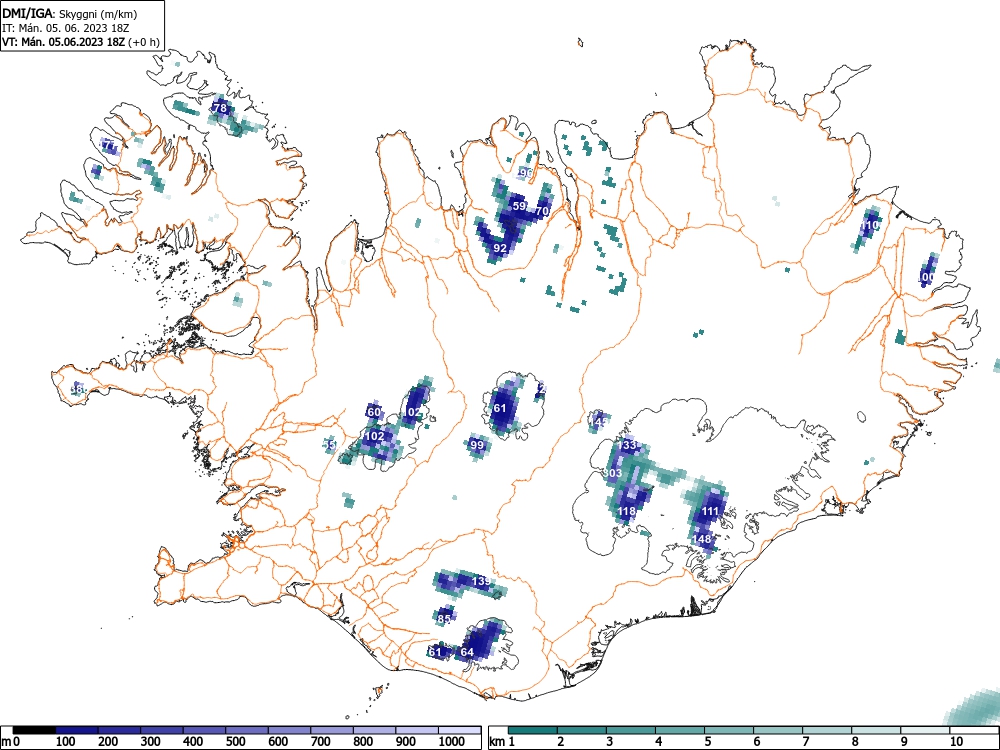Click the '300' tick label in the legend
1000x750 pixels.
[151, 742]
